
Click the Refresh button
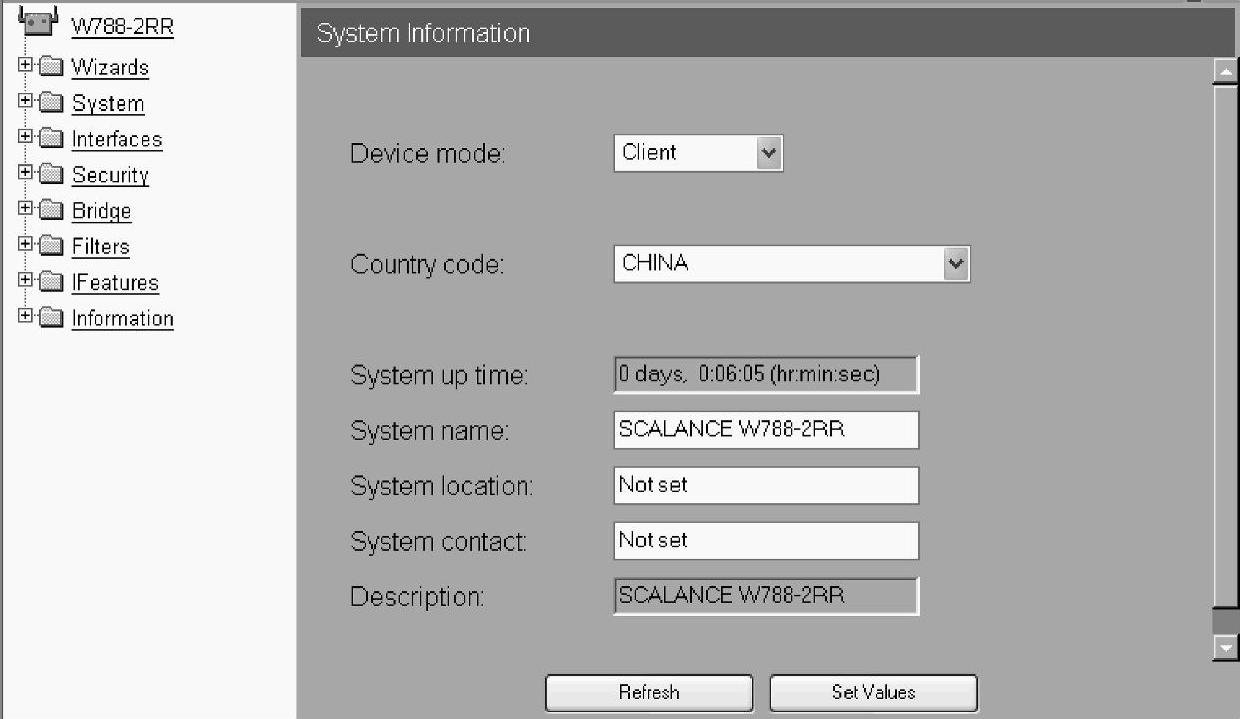coord(649,692)
